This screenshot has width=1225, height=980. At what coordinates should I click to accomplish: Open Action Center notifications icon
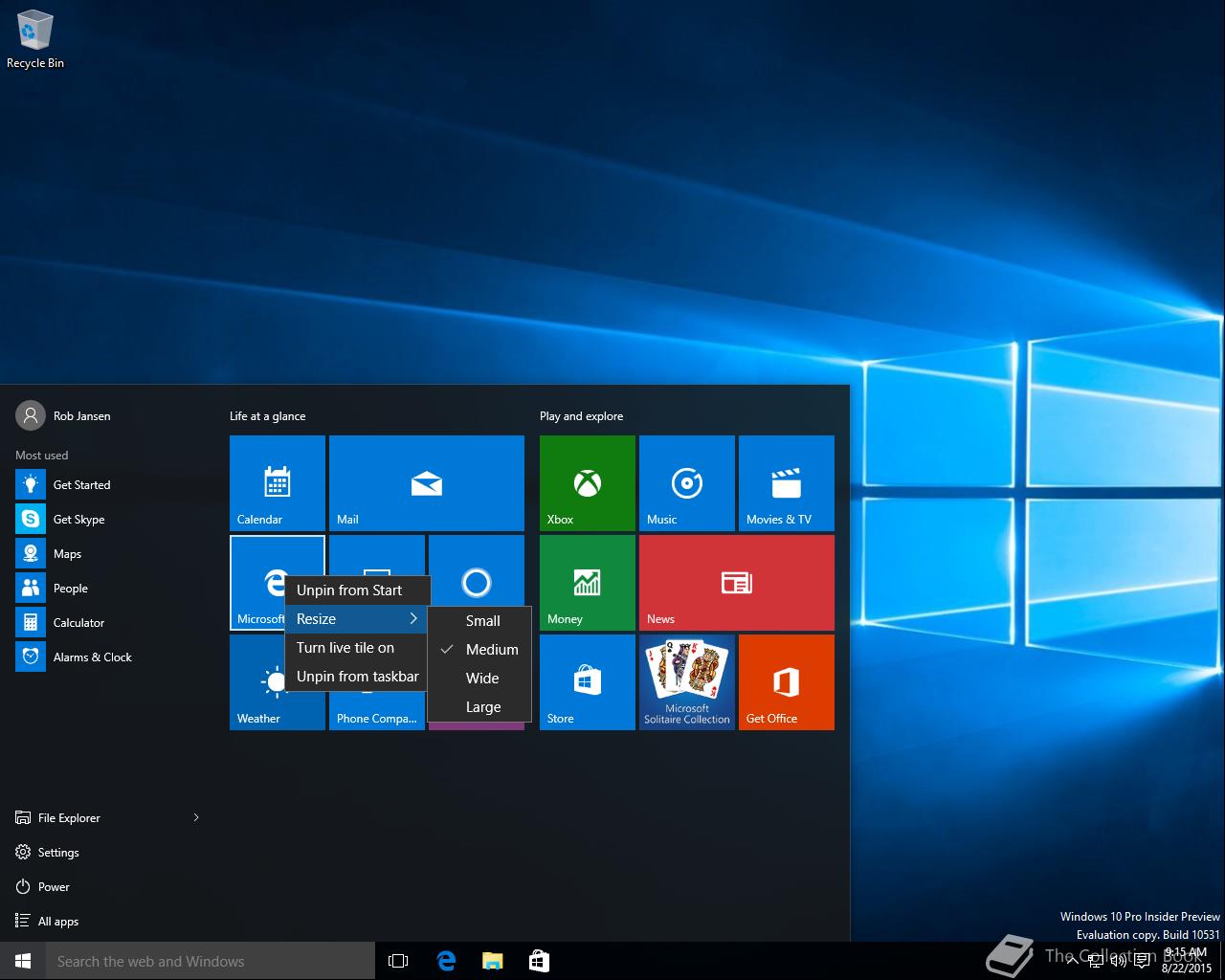tap(1142, 961)
